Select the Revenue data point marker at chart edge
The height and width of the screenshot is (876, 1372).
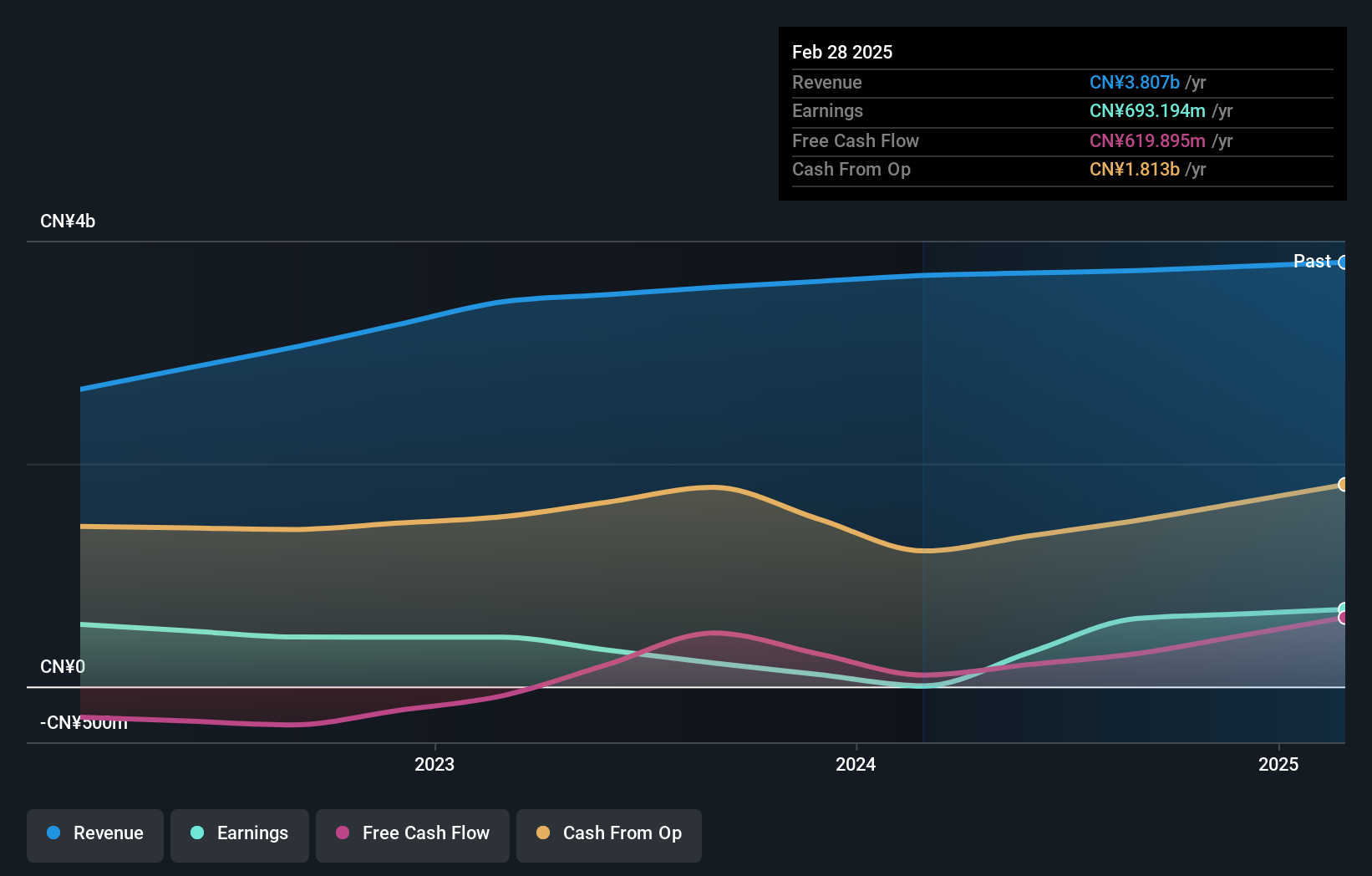pos(1344,263)
